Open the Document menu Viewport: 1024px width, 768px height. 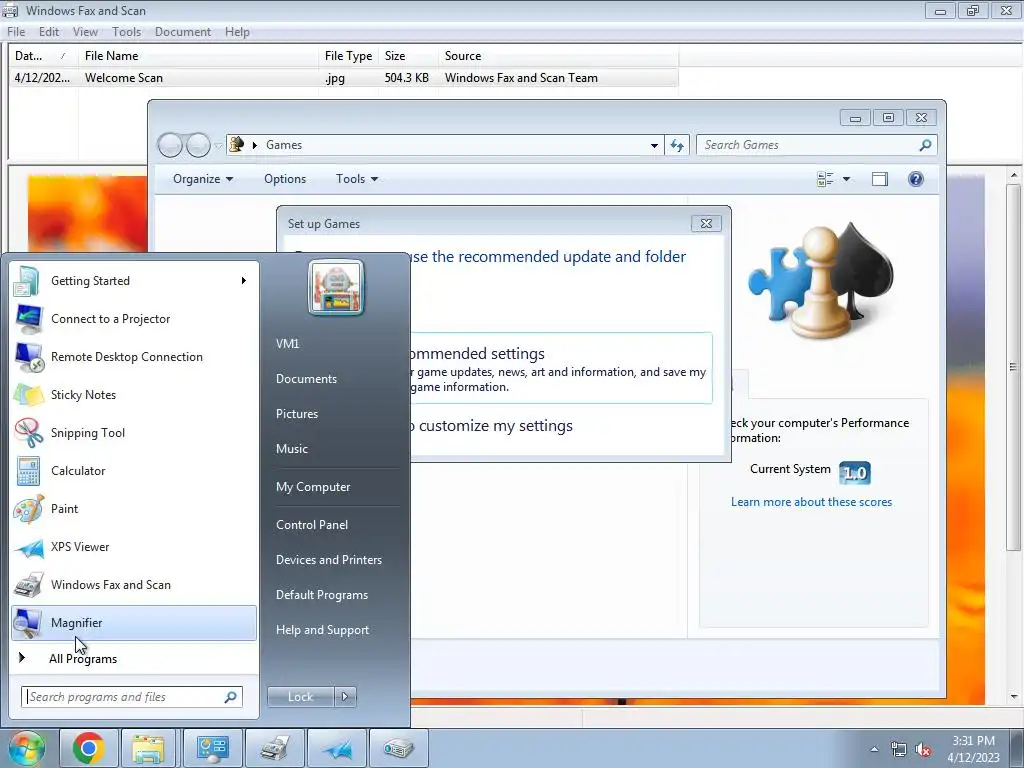[x=183, y=31]
